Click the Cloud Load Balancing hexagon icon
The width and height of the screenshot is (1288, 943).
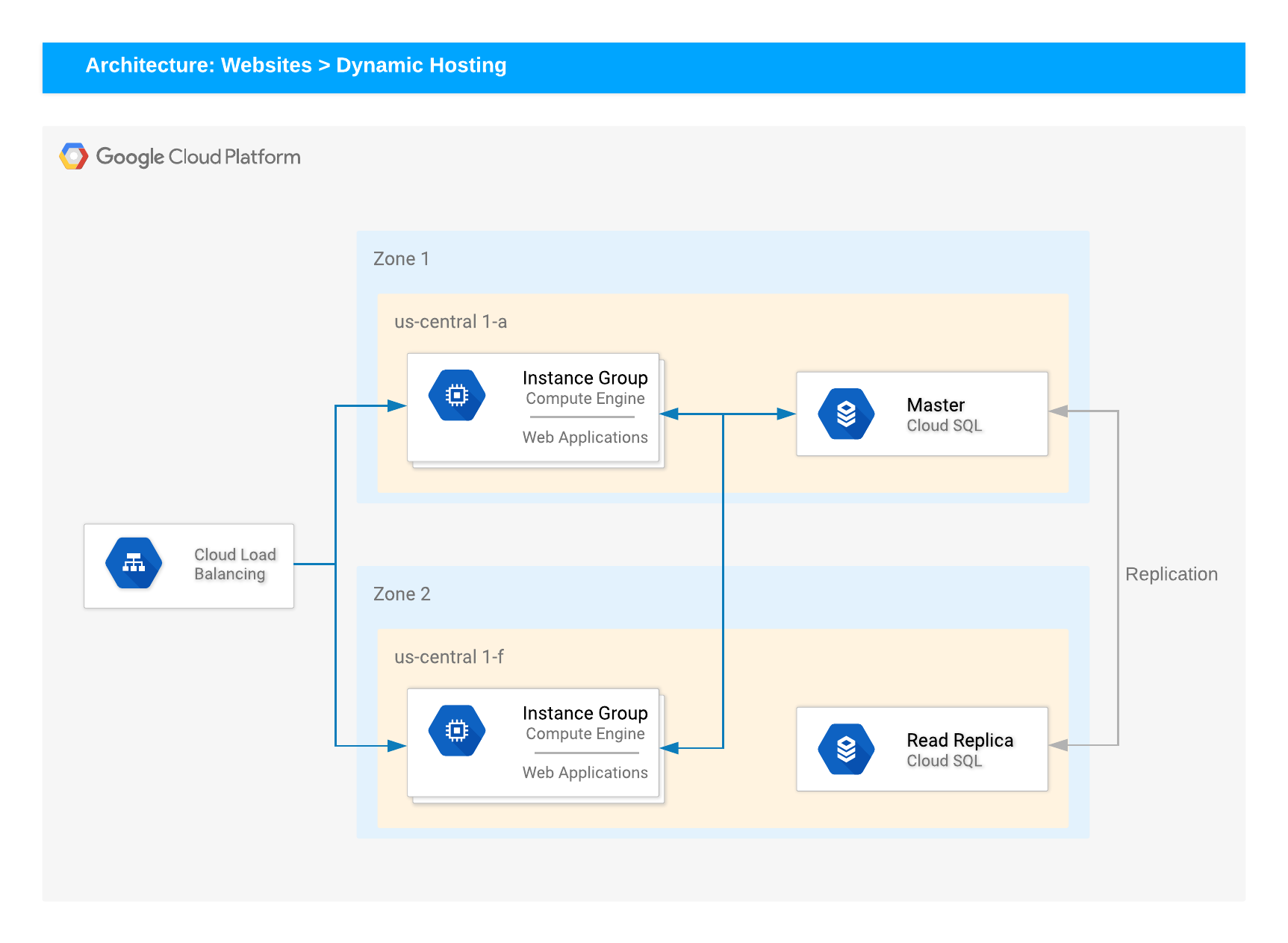coord(134,563)
